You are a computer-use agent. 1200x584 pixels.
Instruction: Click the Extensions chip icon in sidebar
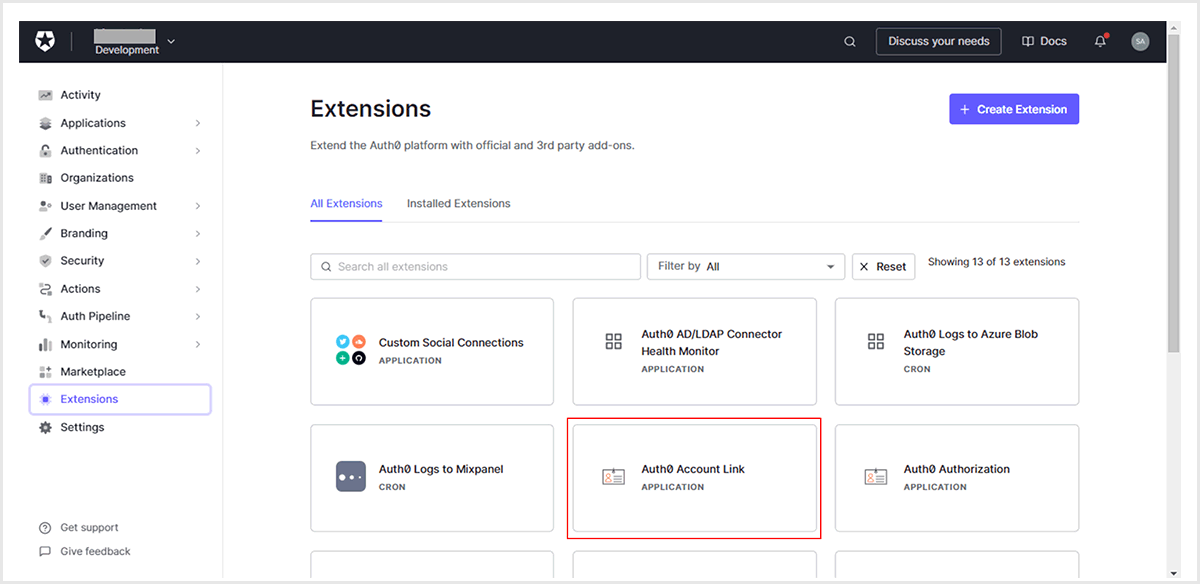45,399
